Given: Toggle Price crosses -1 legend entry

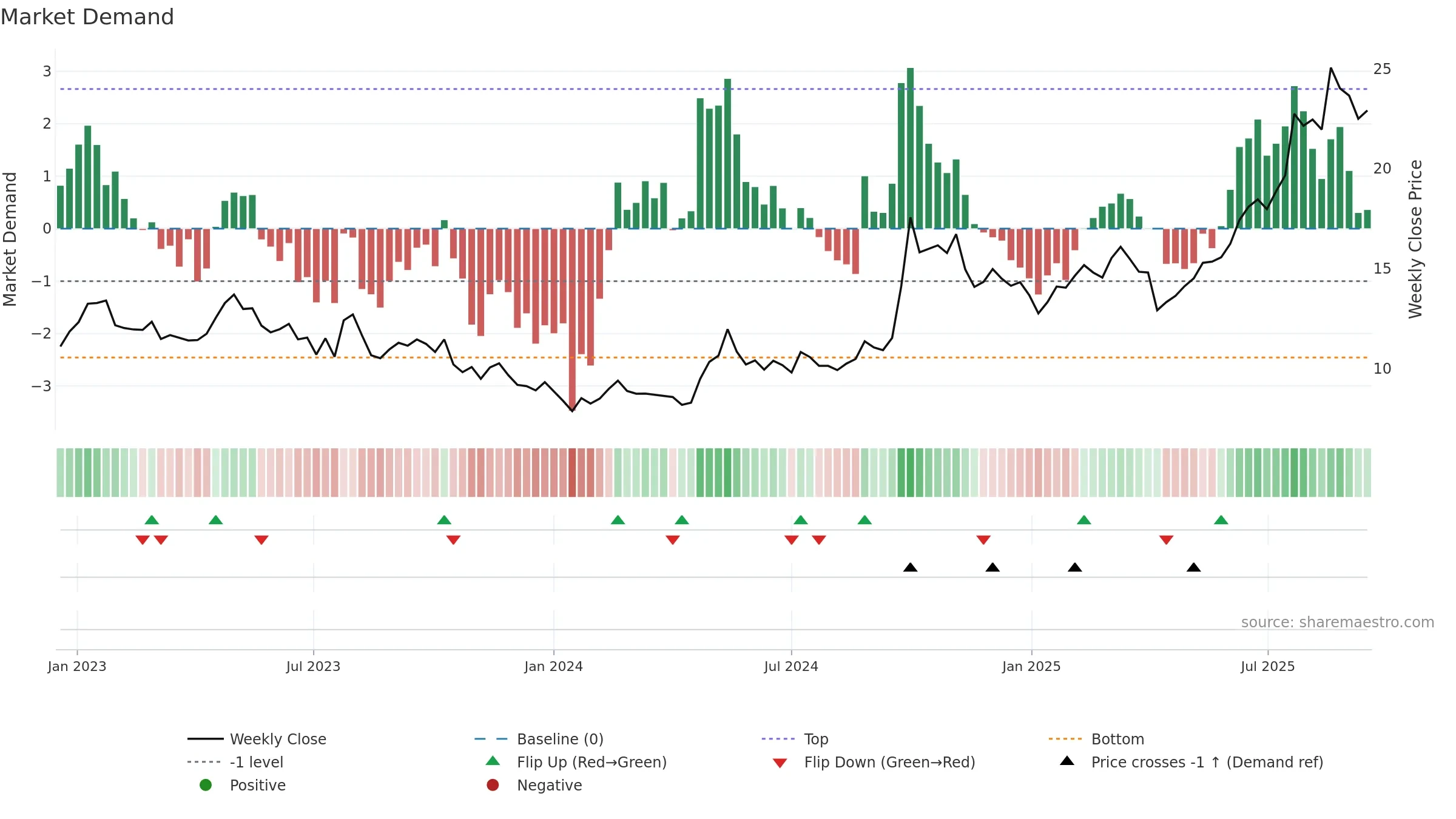Looking at the screenshot, I should pyautogui.click(x=1191, y=762).
